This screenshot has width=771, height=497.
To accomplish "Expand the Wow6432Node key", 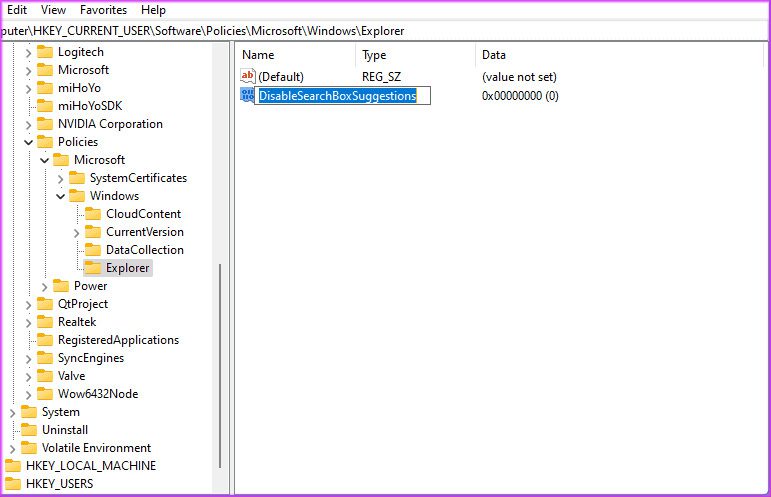I will coord(28,395).
